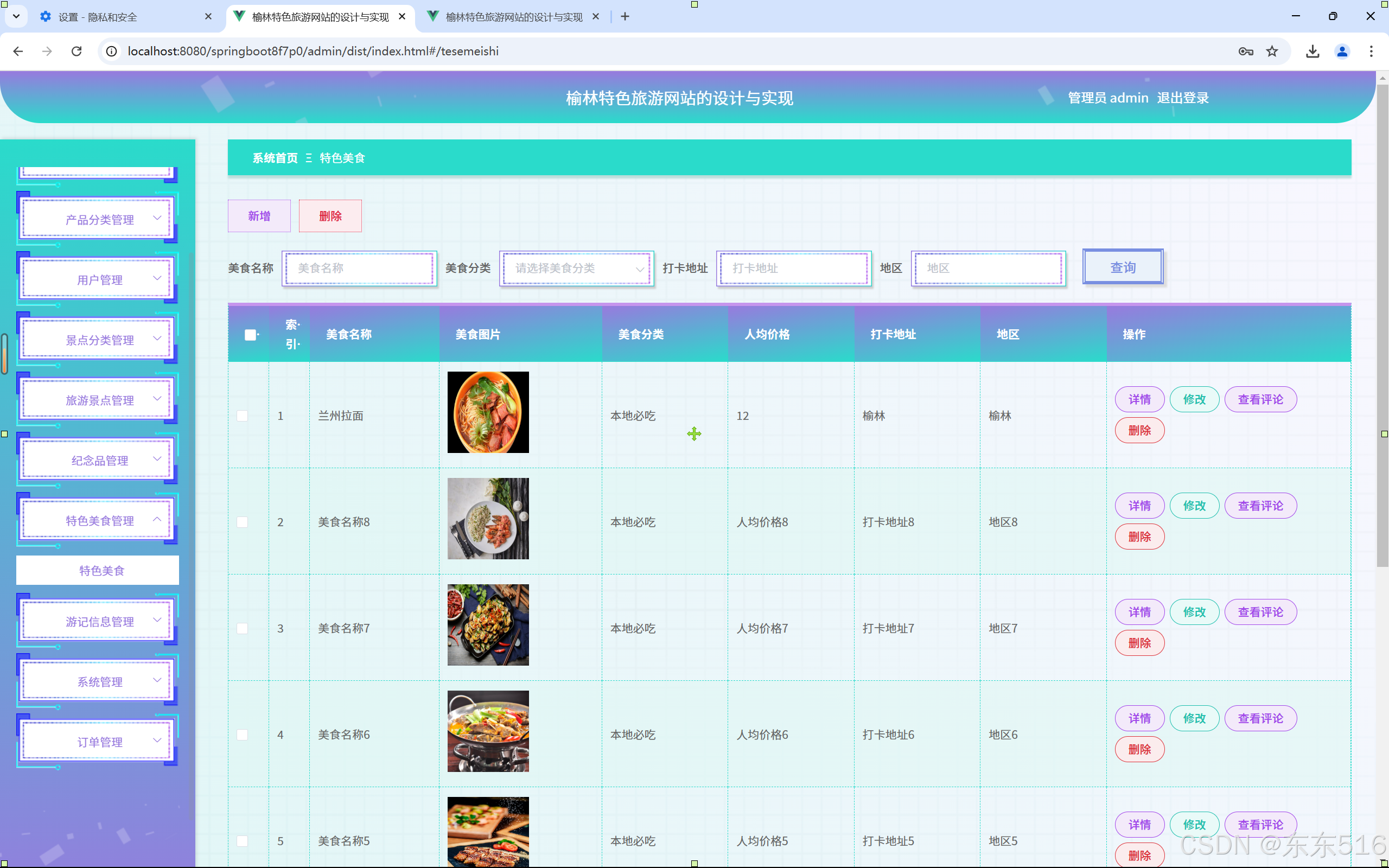Image resolution: width=1389 pixels, height=868 pixels.
Task: Switch to the 设置 - 隐私和安全 tab
Action: (98, 17)
